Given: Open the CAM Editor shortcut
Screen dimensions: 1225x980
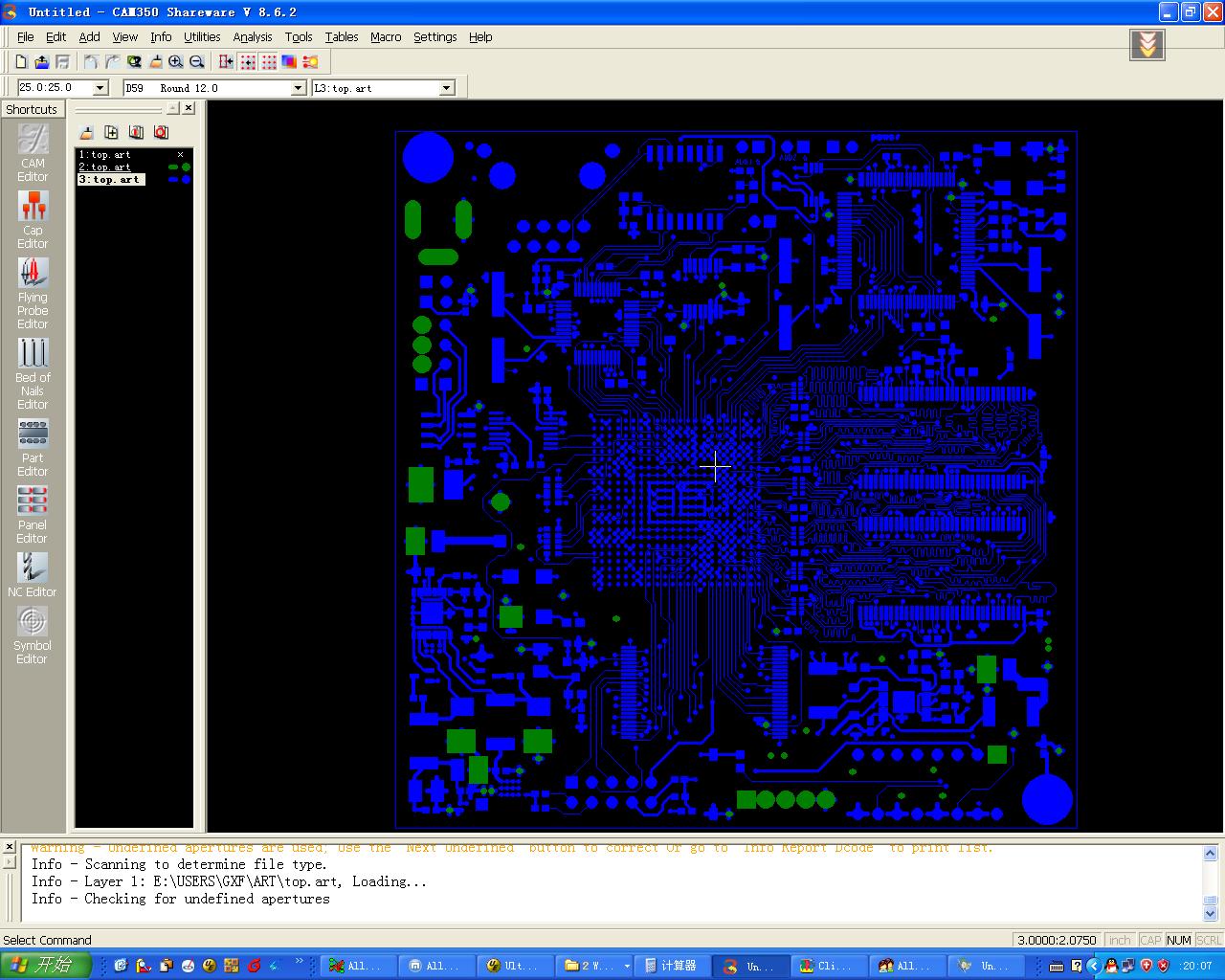Looking at the screenshot, I should pyautogui.click(x=33, y=153).
